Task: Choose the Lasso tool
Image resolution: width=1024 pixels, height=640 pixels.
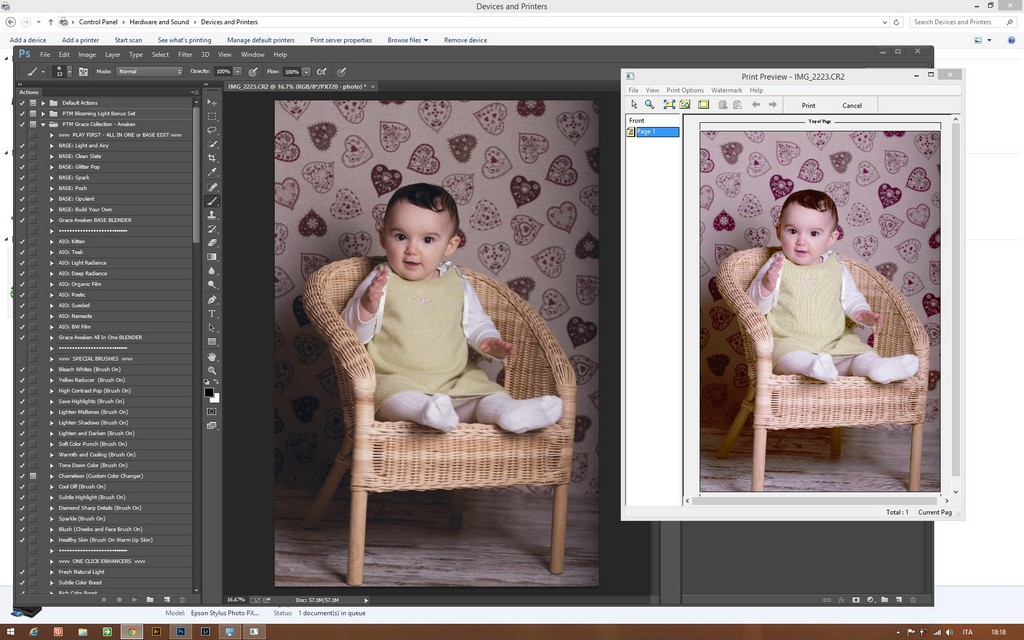Action: (x=212, y=130)
